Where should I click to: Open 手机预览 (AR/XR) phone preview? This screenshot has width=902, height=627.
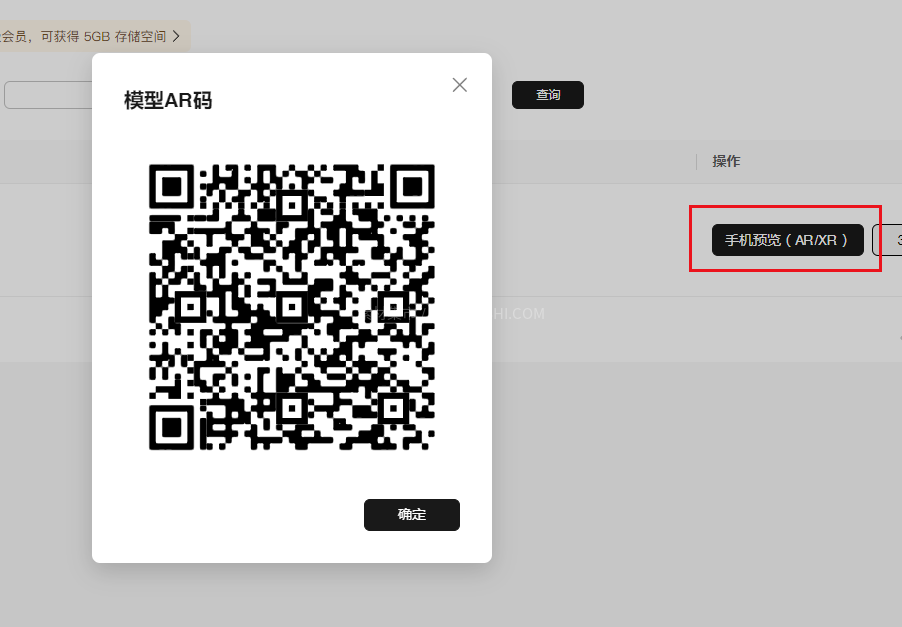(788, 240)
